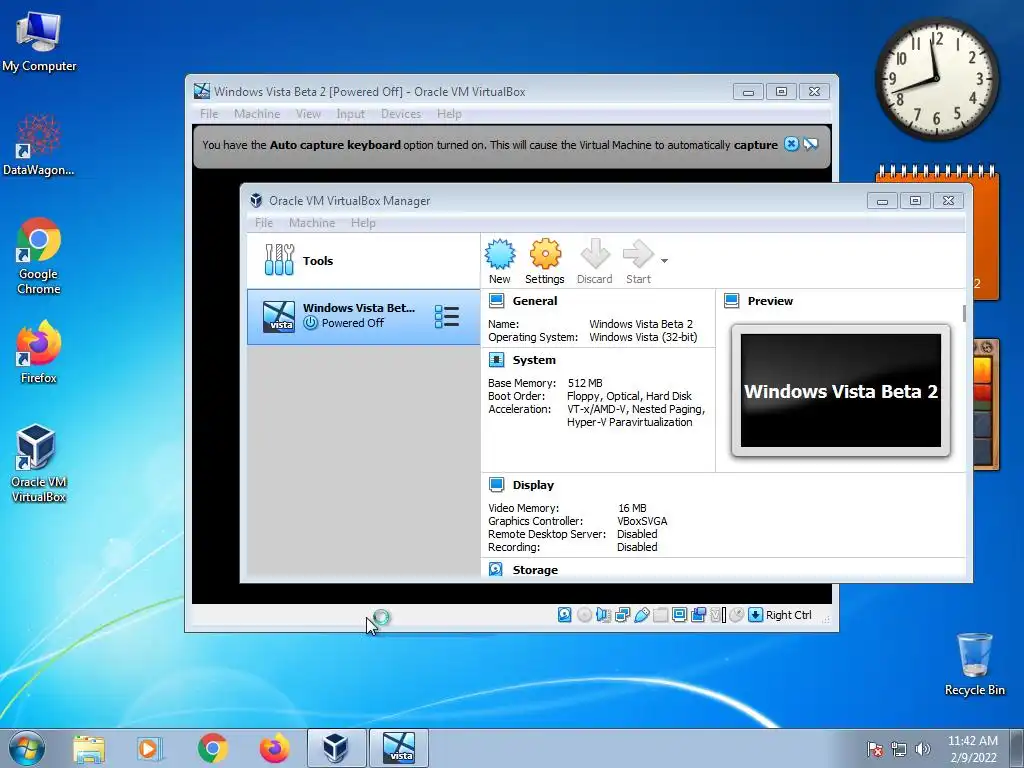Click the Windows Vista Beta VM list item
Image resolution: width=1024 pixels, height=768 pixels.
tap(363, 317)
